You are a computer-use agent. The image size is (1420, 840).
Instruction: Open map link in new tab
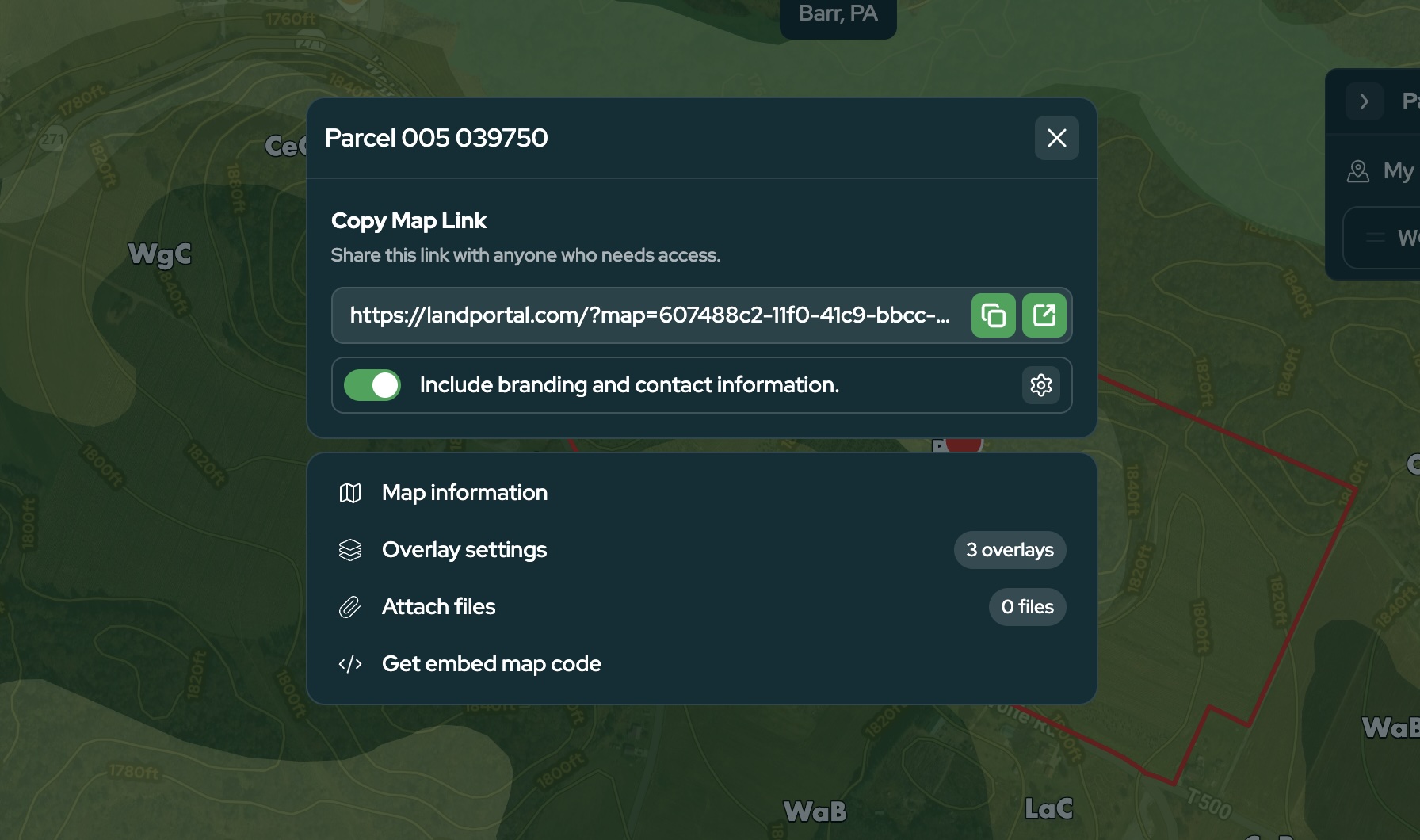tap(1044, 315)
